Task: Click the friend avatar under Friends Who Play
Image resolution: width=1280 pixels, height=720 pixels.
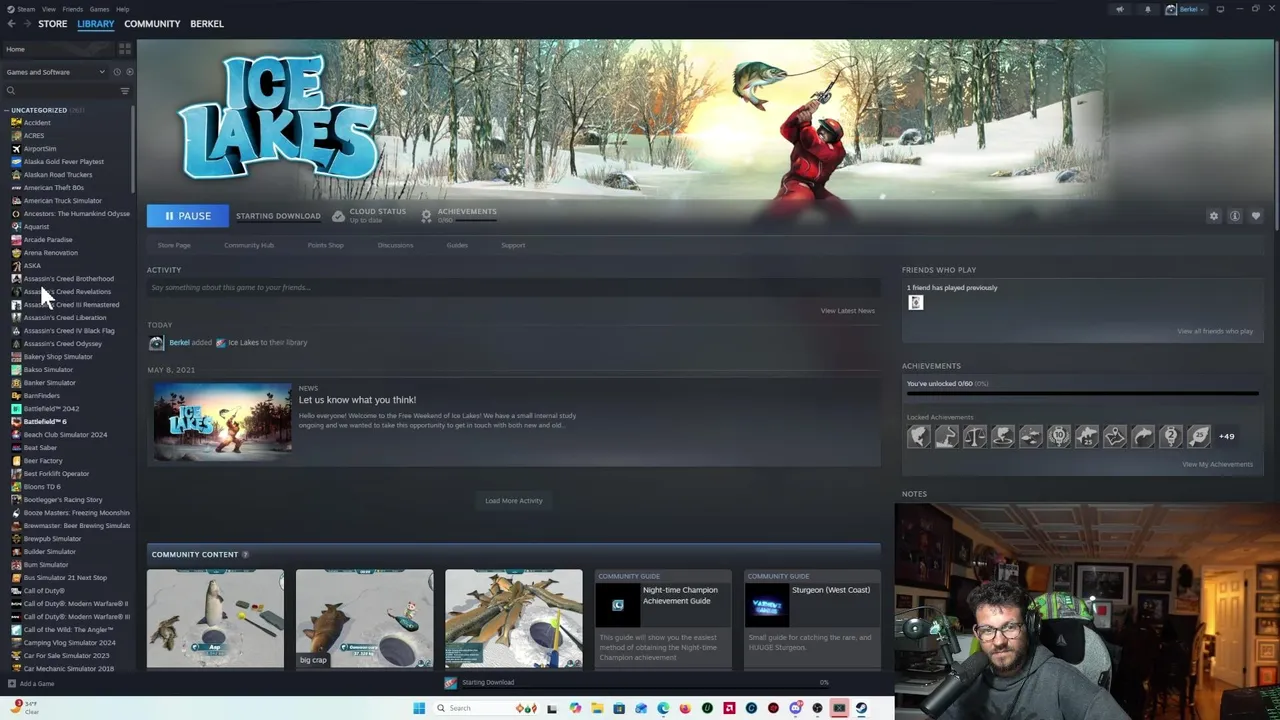Action: (916, 303)
